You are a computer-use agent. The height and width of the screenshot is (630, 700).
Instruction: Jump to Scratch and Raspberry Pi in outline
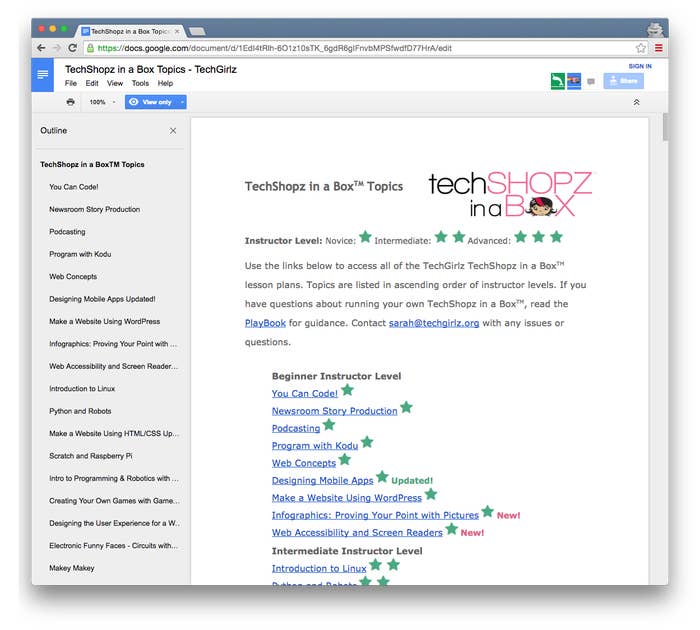coord(91,455)
